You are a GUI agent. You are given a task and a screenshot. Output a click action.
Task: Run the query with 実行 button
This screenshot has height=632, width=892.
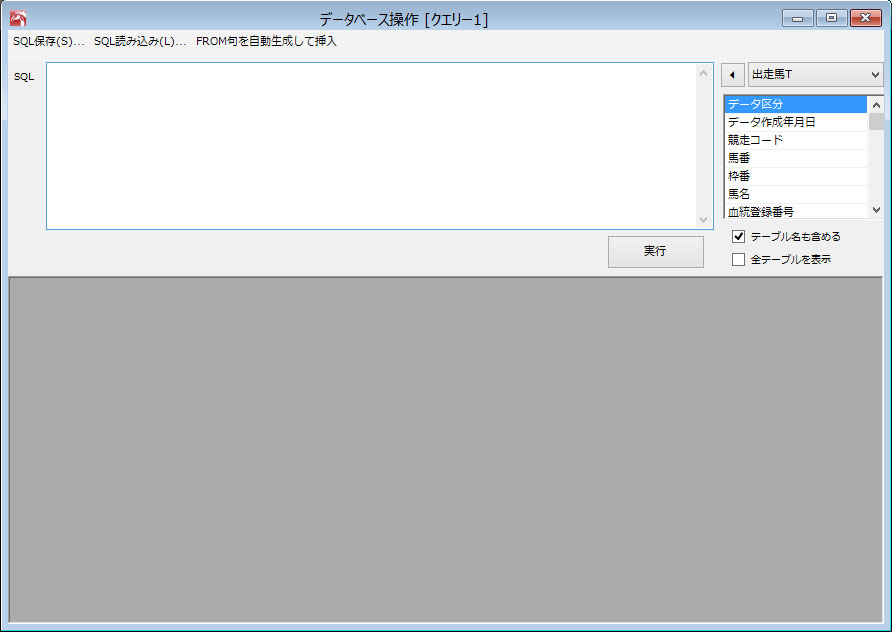pos(655,251)
